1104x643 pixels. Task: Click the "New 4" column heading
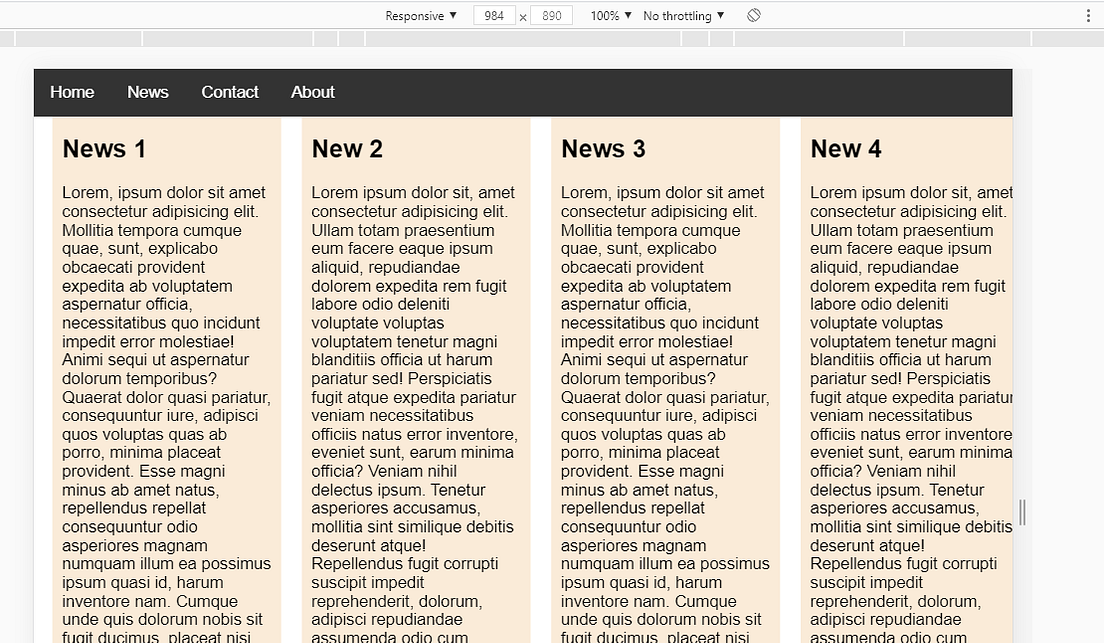pyautogui.click(x=845, y=148)
